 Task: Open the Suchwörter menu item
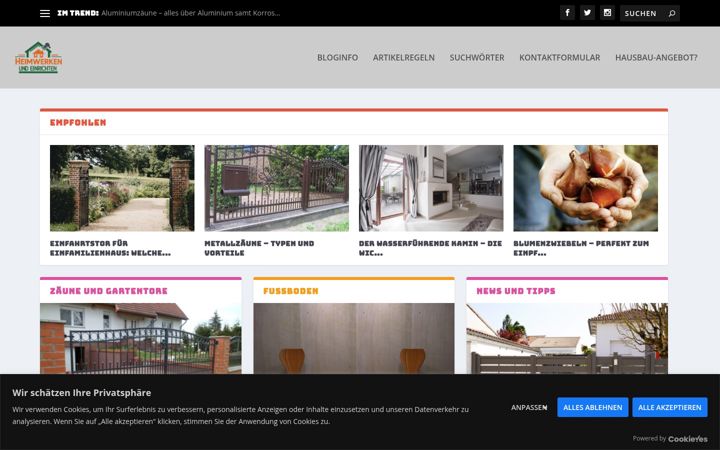pyautogui.click(x=477, y=57)
